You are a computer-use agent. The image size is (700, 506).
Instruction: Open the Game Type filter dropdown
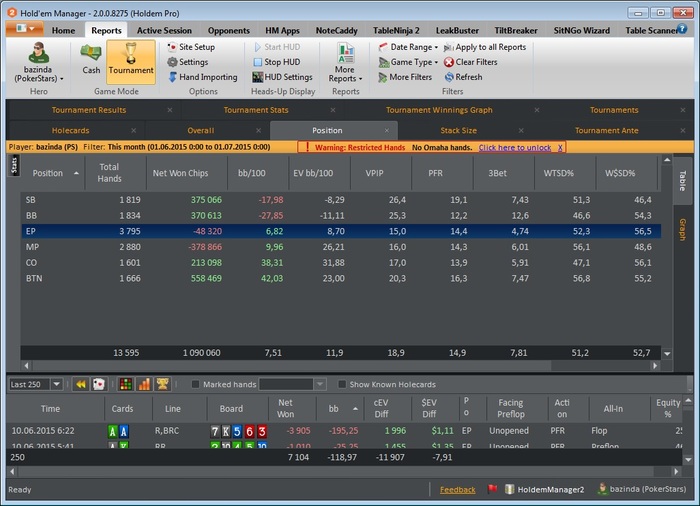[x=408, y=62]
